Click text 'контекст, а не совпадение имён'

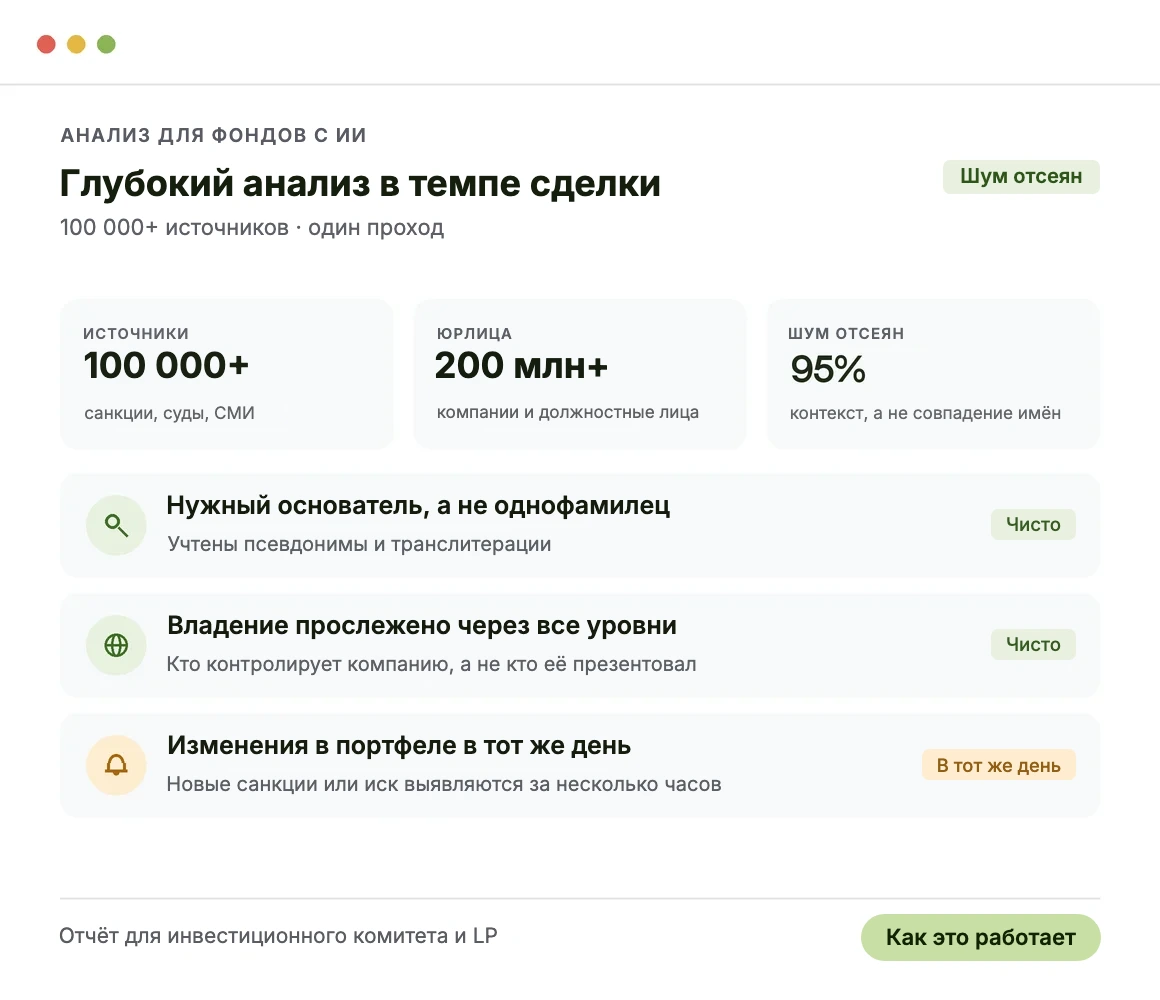925,413
